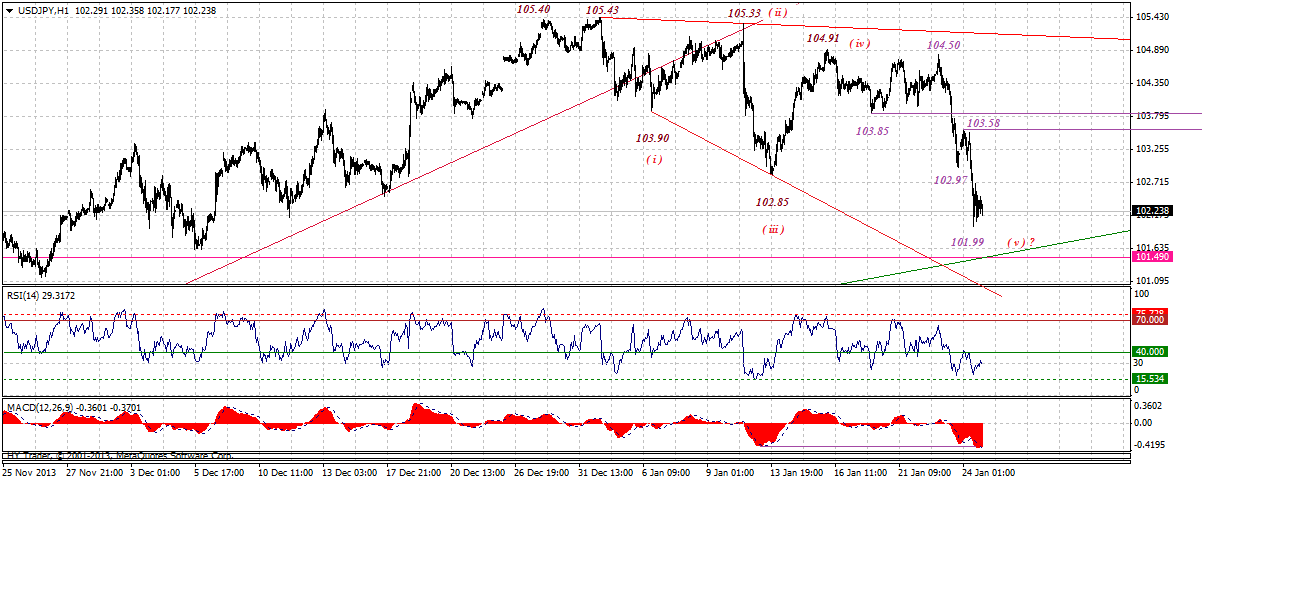Select the purple 102.97 annotation
Screen dimensions: 1291x601
[x=950, y=180]
